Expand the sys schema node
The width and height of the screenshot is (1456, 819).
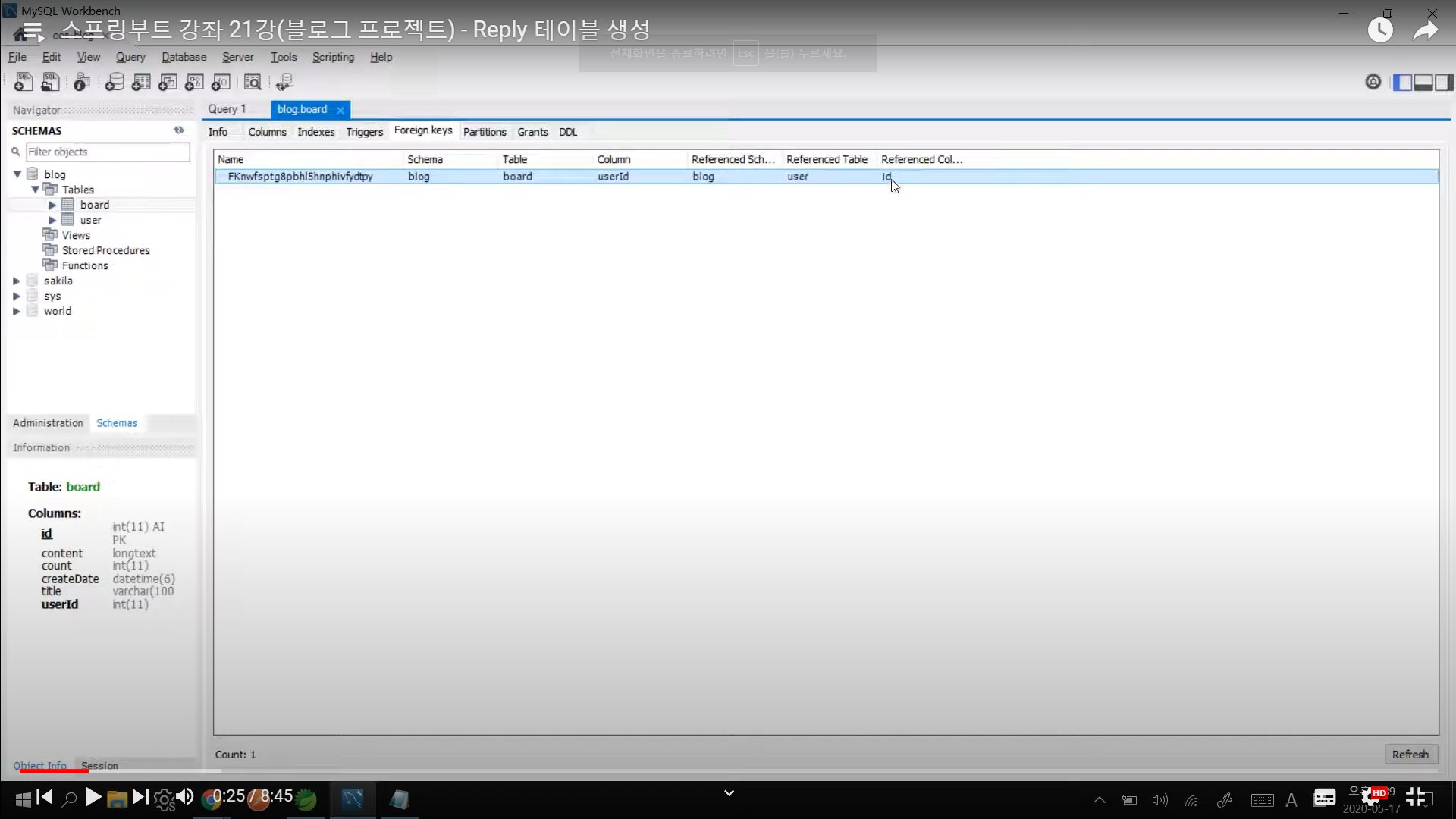click(x=17, y=296)
